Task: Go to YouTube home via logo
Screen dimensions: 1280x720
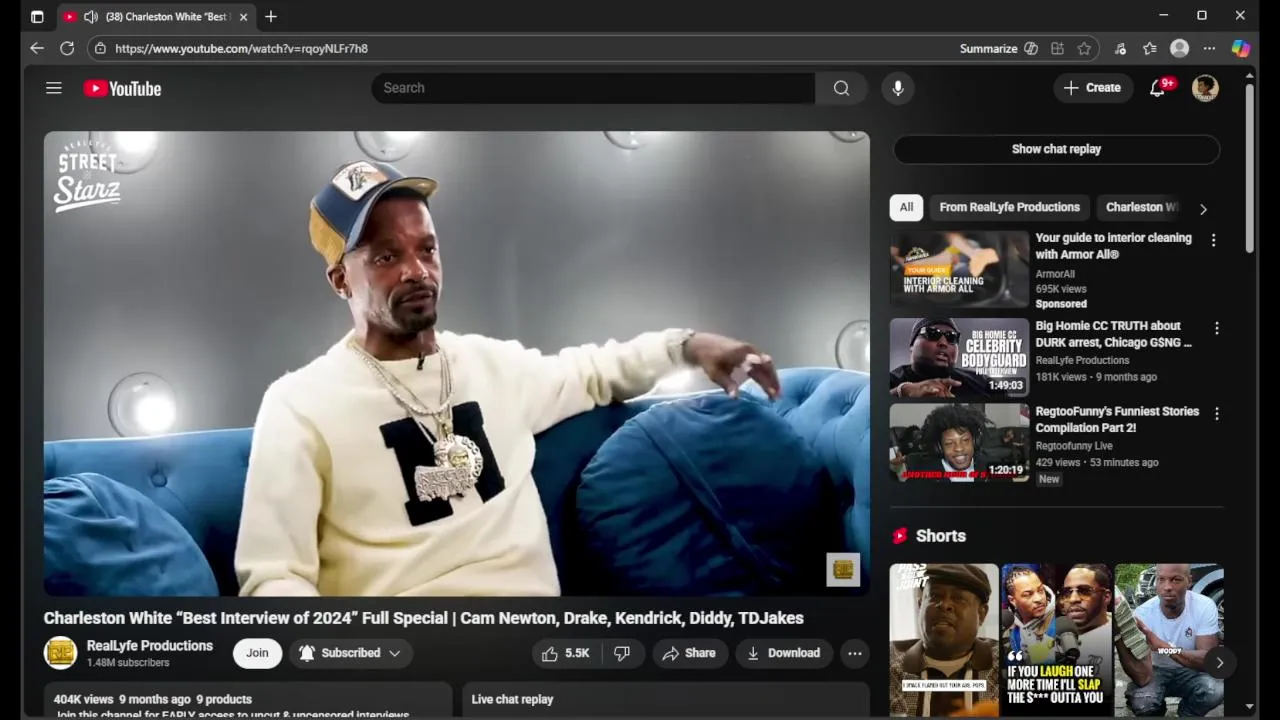Action: [x=122, y=89]
